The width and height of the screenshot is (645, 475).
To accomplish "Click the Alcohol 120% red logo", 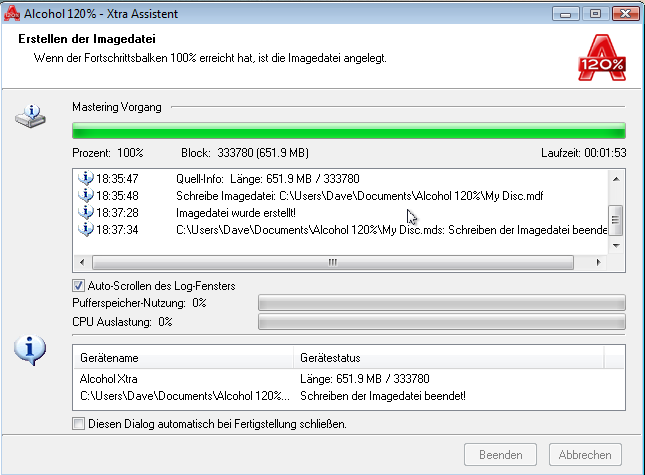I will 602,58.
